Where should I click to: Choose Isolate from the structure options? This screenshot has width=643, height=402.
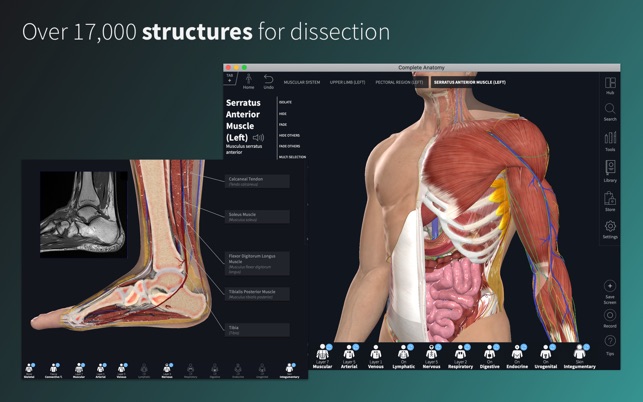pyautogui.click(x=286, y=102)
